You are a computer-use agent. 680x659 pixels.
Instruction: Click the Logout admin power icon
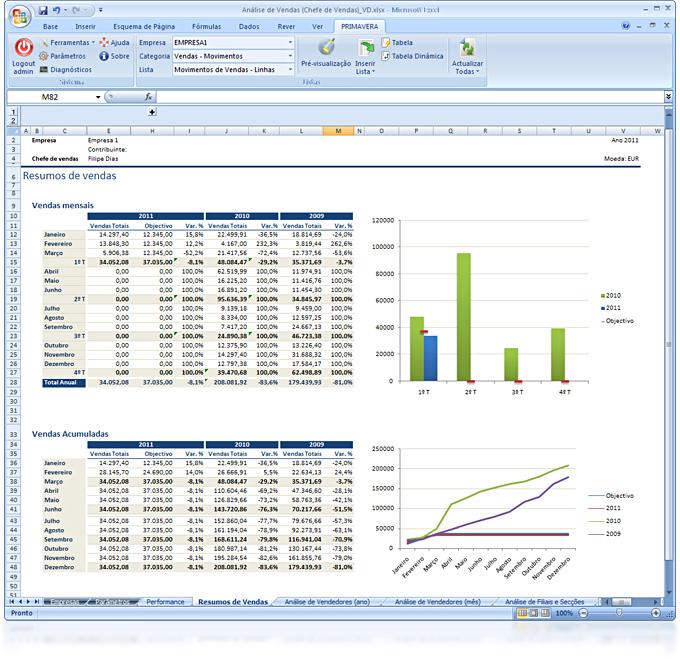pyautogui.click(x=24, y=47)
